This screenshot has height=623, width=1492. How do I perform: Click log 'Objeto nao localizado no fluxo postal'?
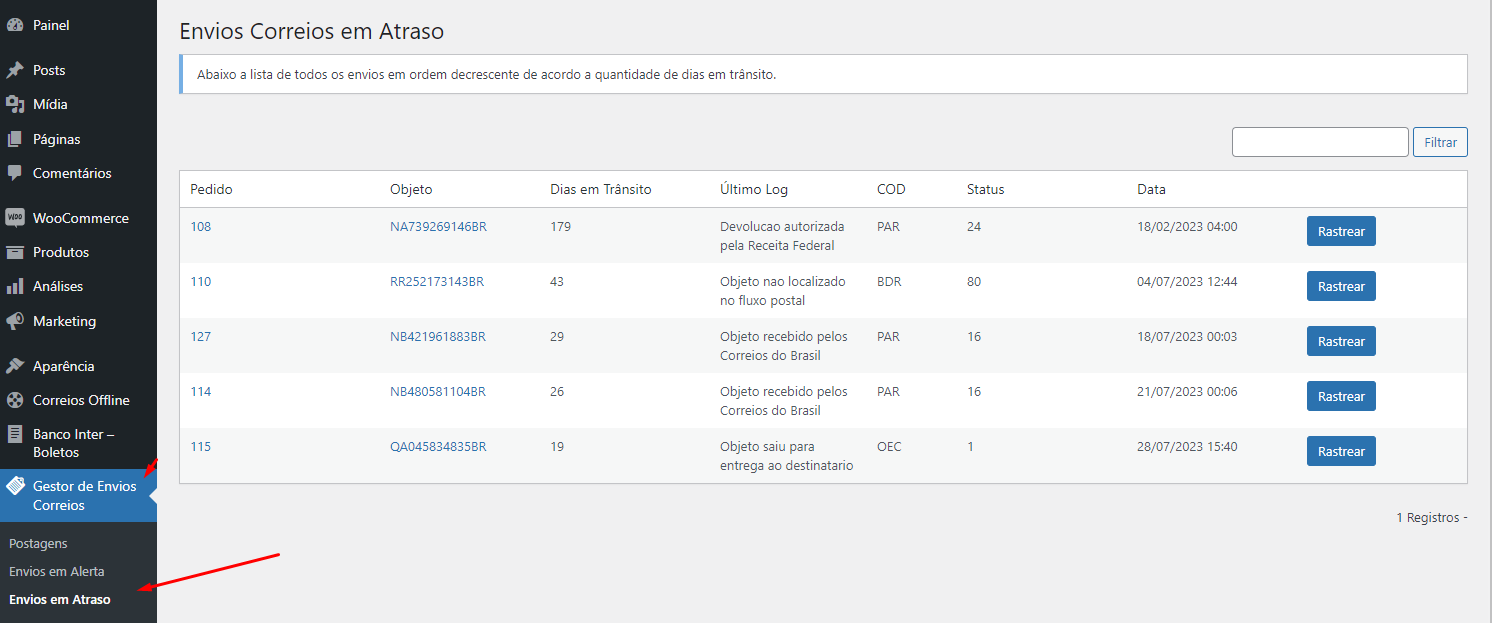[x=783, y=291]
